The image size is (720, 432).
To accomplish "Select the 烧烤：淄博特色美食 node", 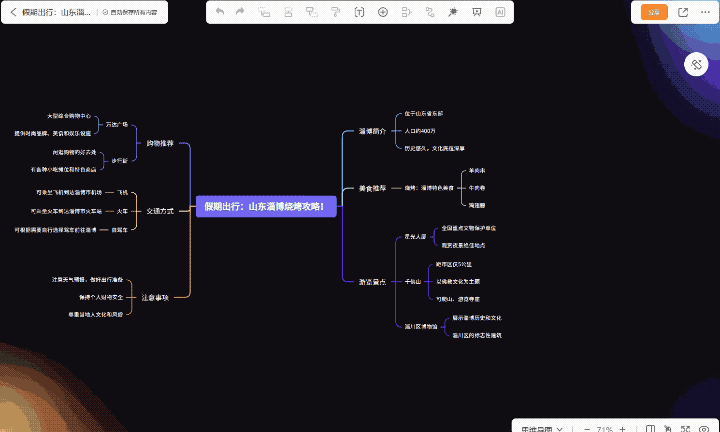I will [429, 188].
